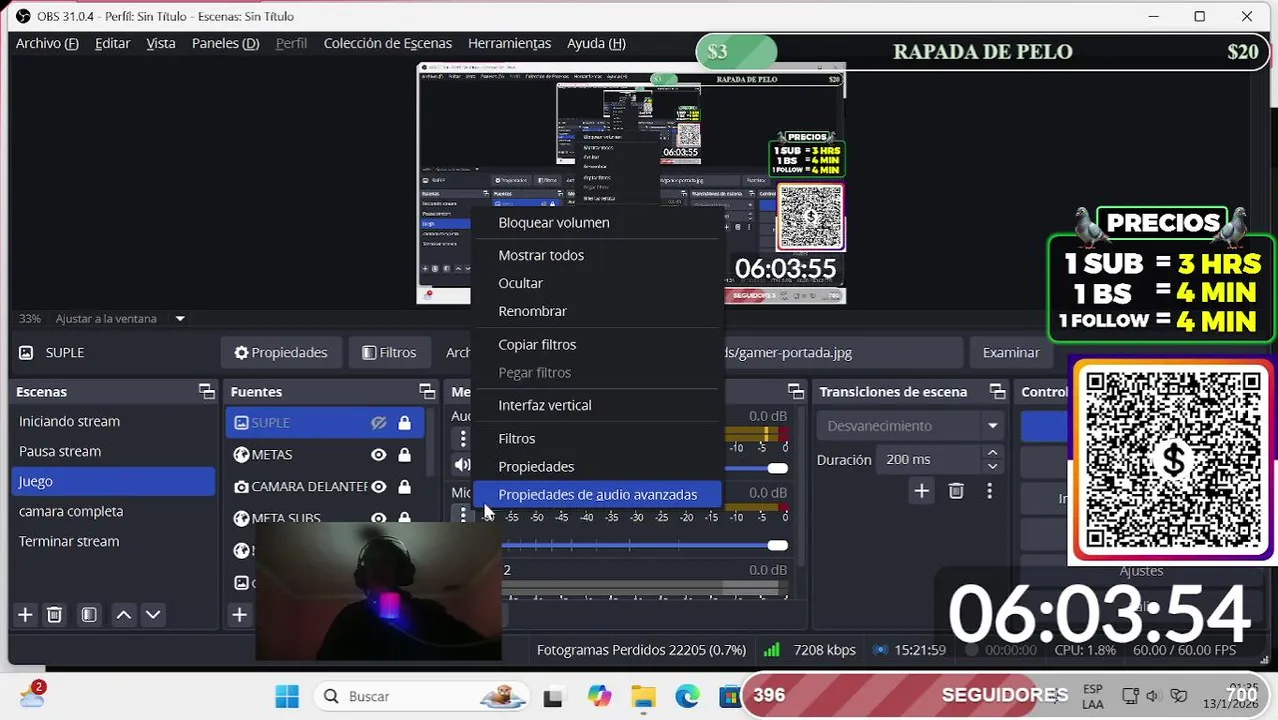Open the Windows Start menu
The width and height of the screenshot is (1278, 720).
pyautogui.click(x=287, y=696)
